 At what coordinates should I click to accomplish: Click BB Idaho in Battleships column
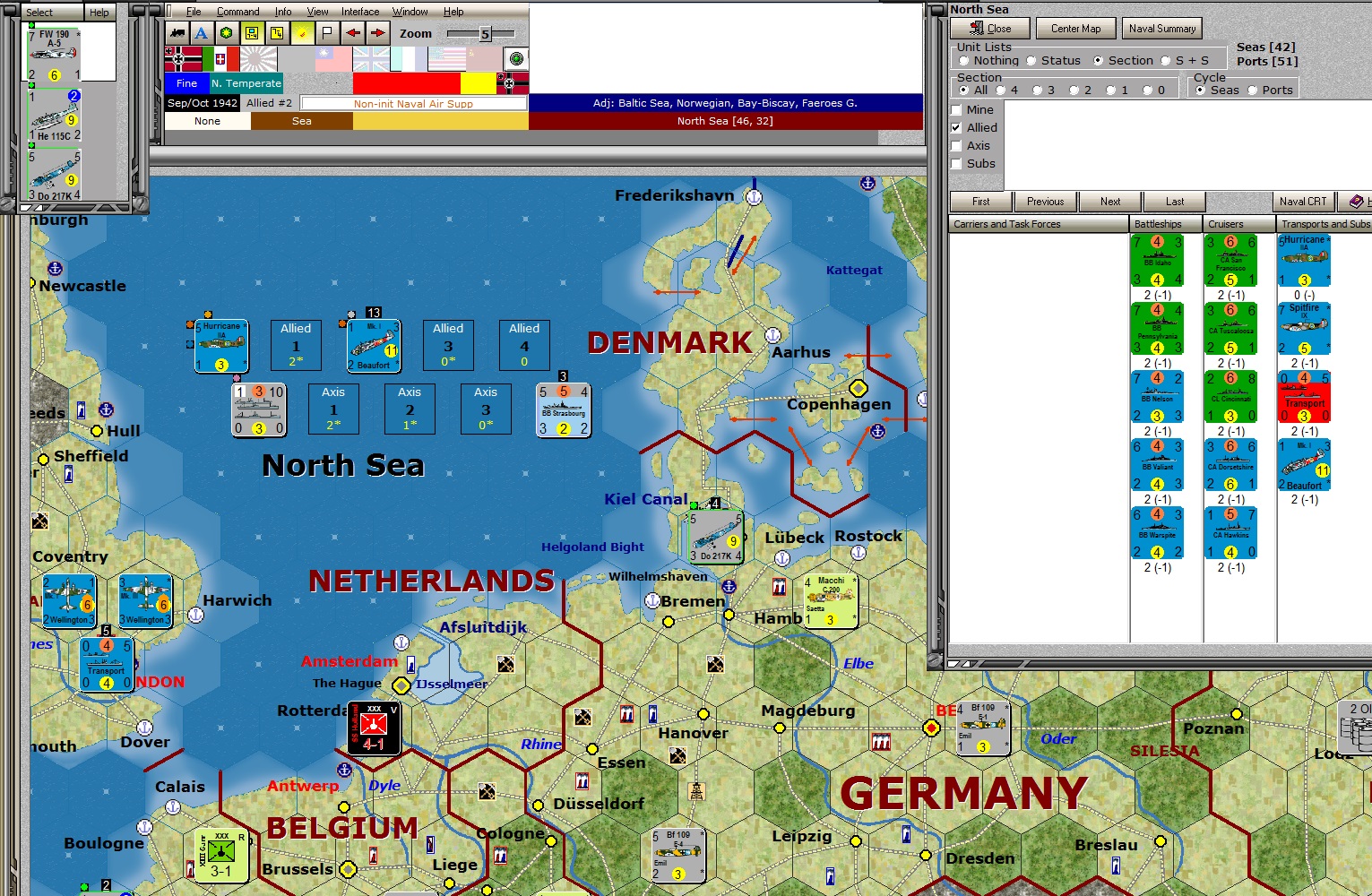1157,261
